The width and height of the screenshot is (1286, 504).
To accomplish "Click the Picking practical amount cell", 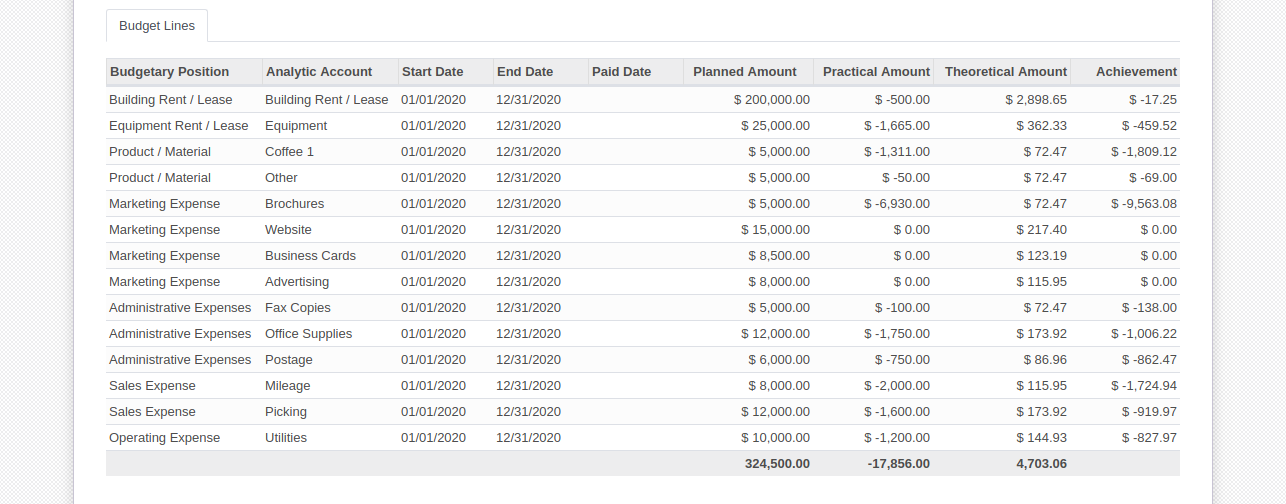I will click(874, 412).
